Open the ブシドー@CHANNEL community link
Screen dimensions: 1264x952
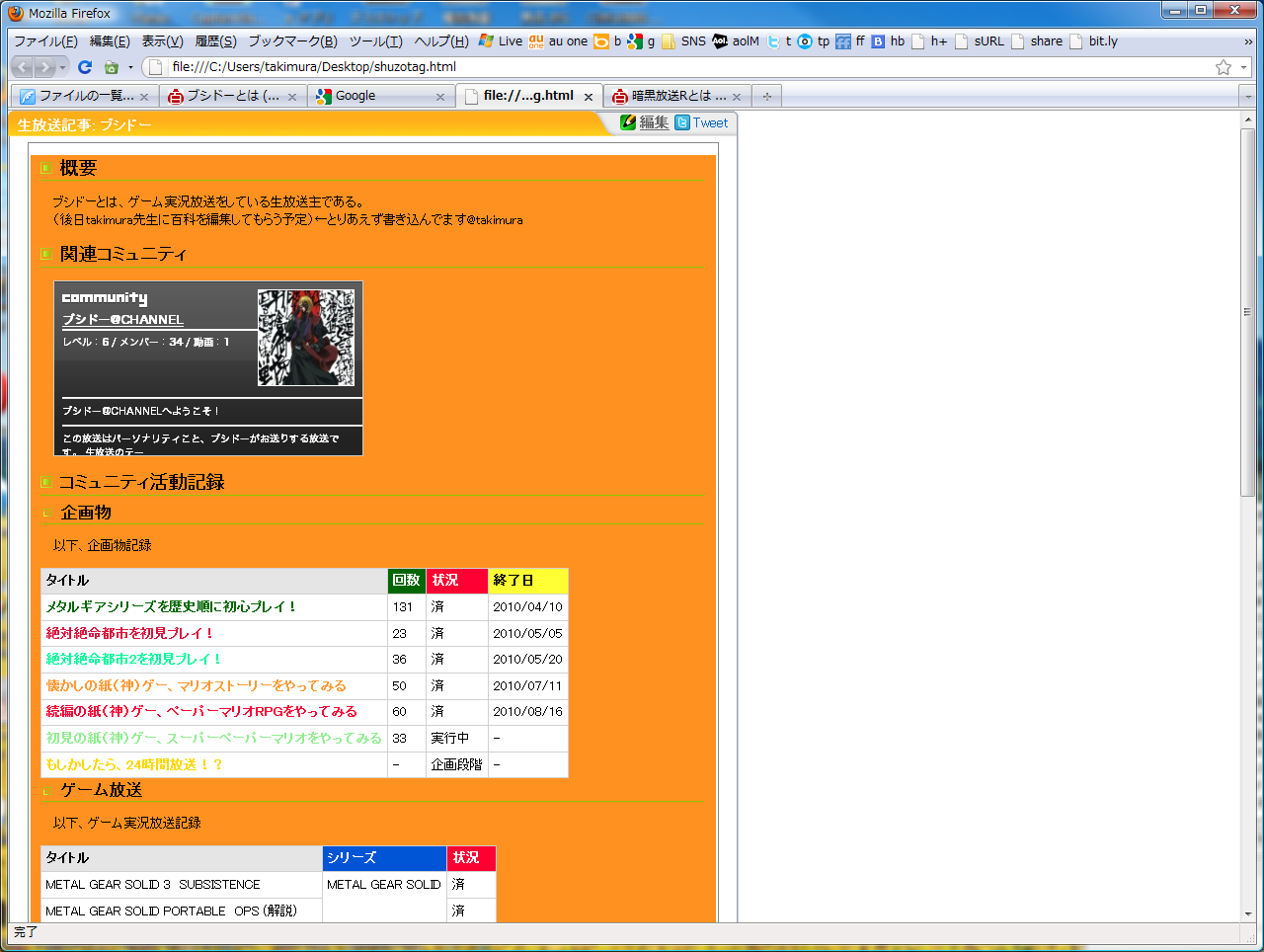pyautogui.click(x=122, y=319)
